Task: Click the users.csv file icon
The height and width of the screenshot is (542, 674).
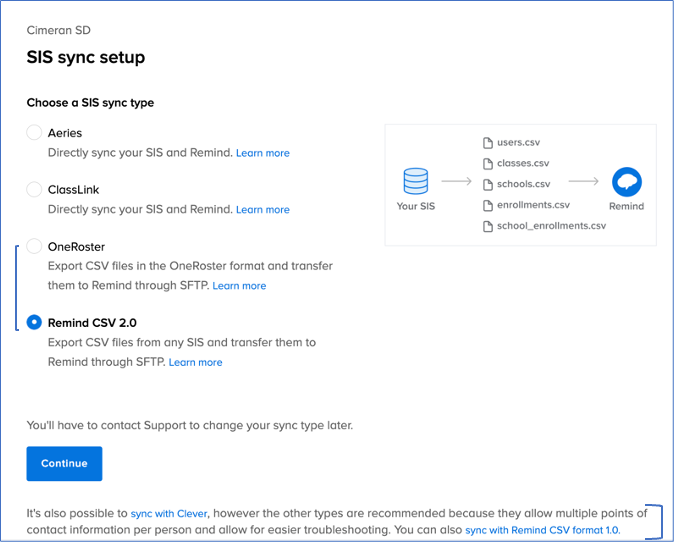Action: pyautogui.click(x=488, y=143)
